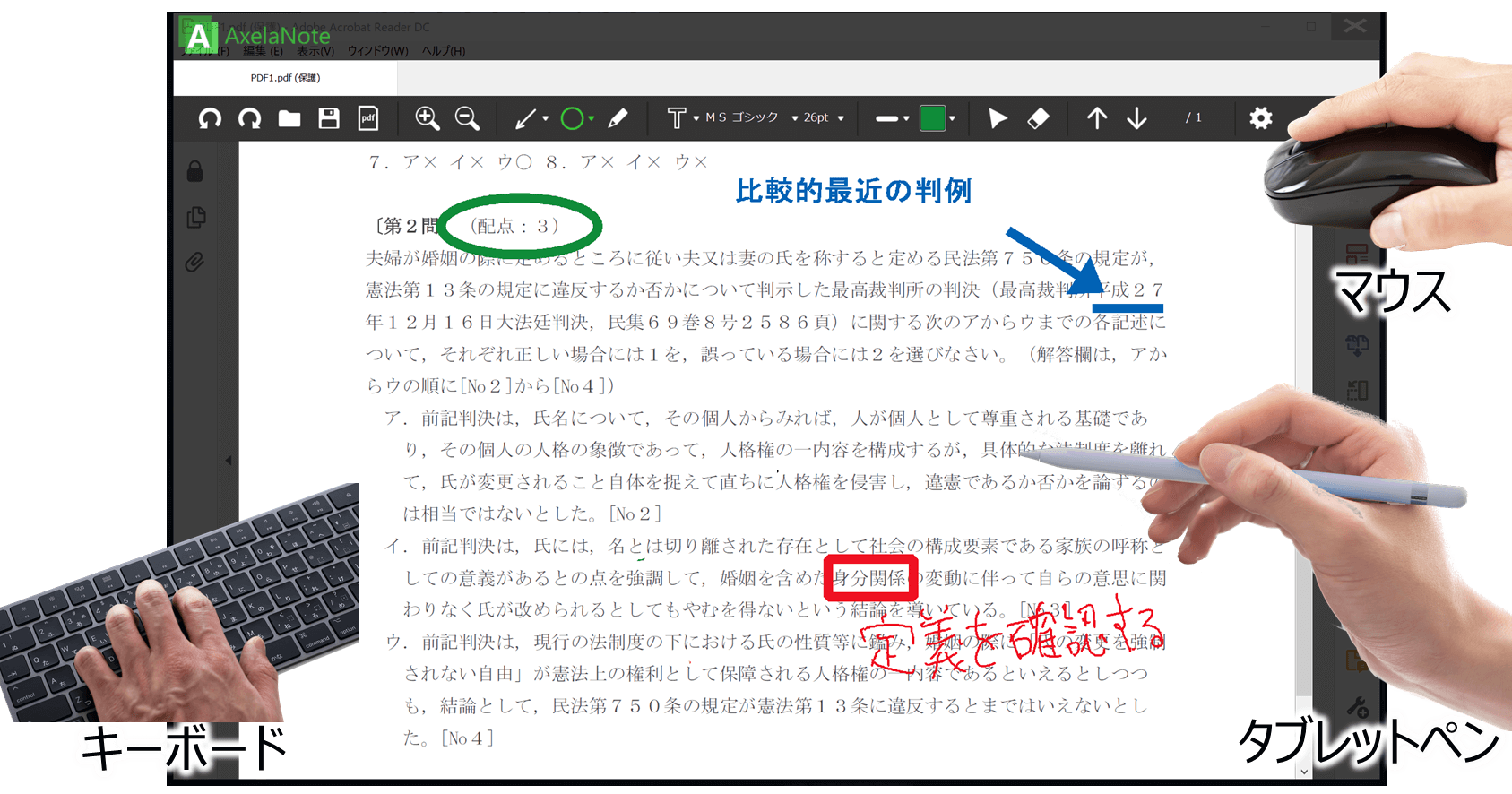Zoom in with the plus magnifier
The image size is (1512, 794).
427,118
